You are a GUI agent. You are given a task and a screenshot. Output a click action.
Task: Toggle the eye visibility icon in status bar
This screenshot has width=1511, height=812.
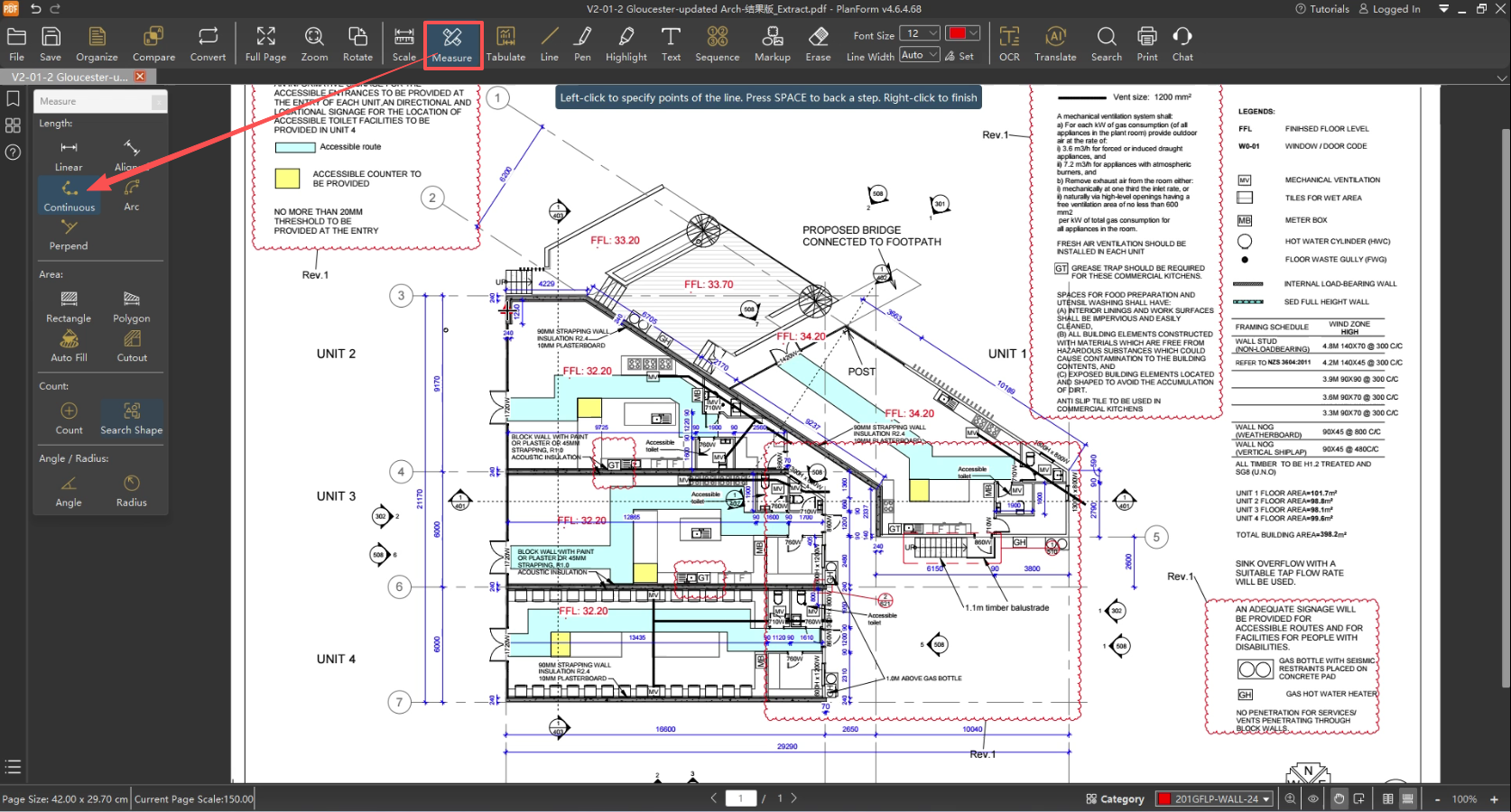(x=1313, y=798)
